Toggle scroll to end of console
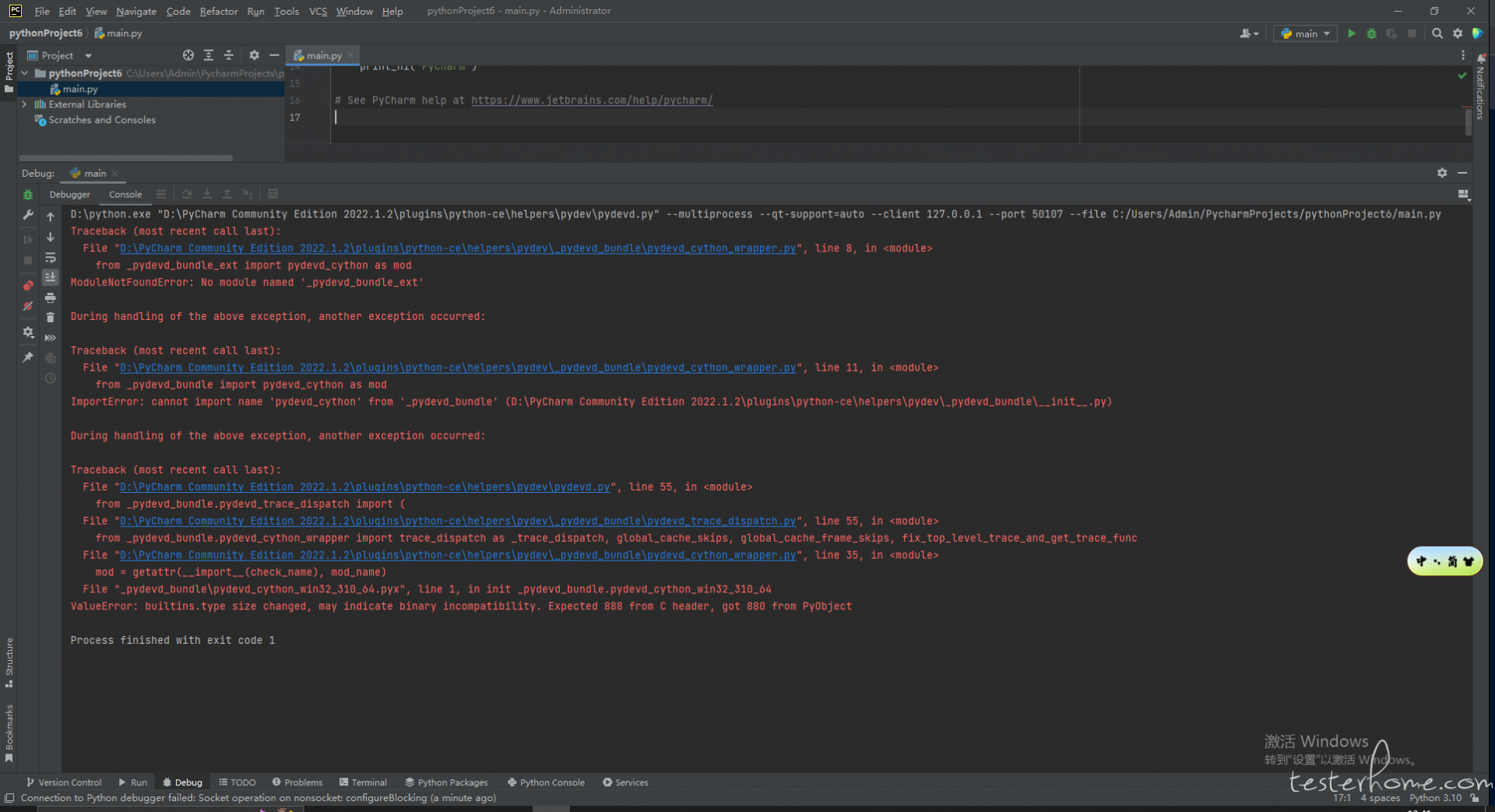 (51, 277)
